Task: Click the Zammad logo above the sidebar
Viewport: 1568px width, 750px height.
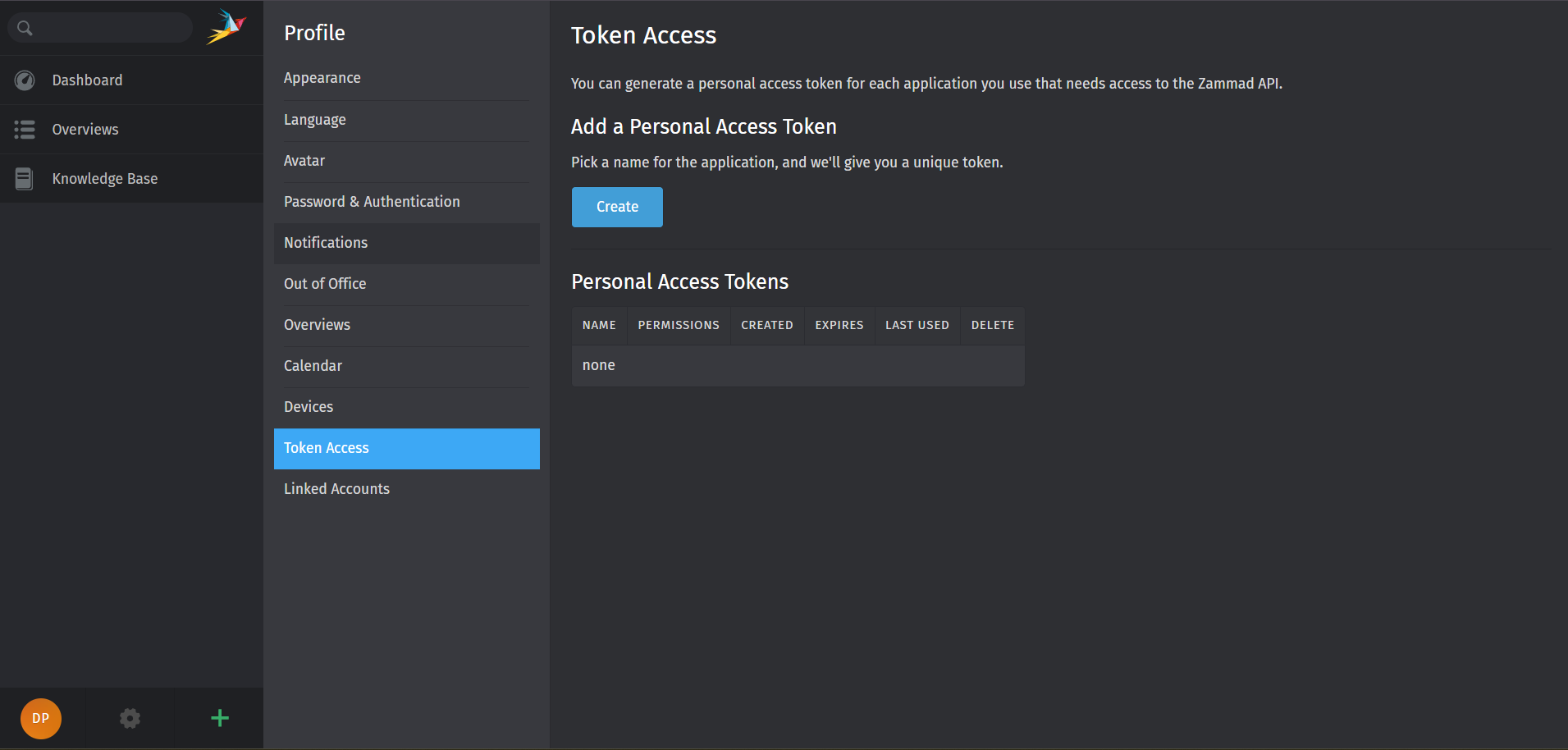Action: pyautogui.click(x=226, y=26)
